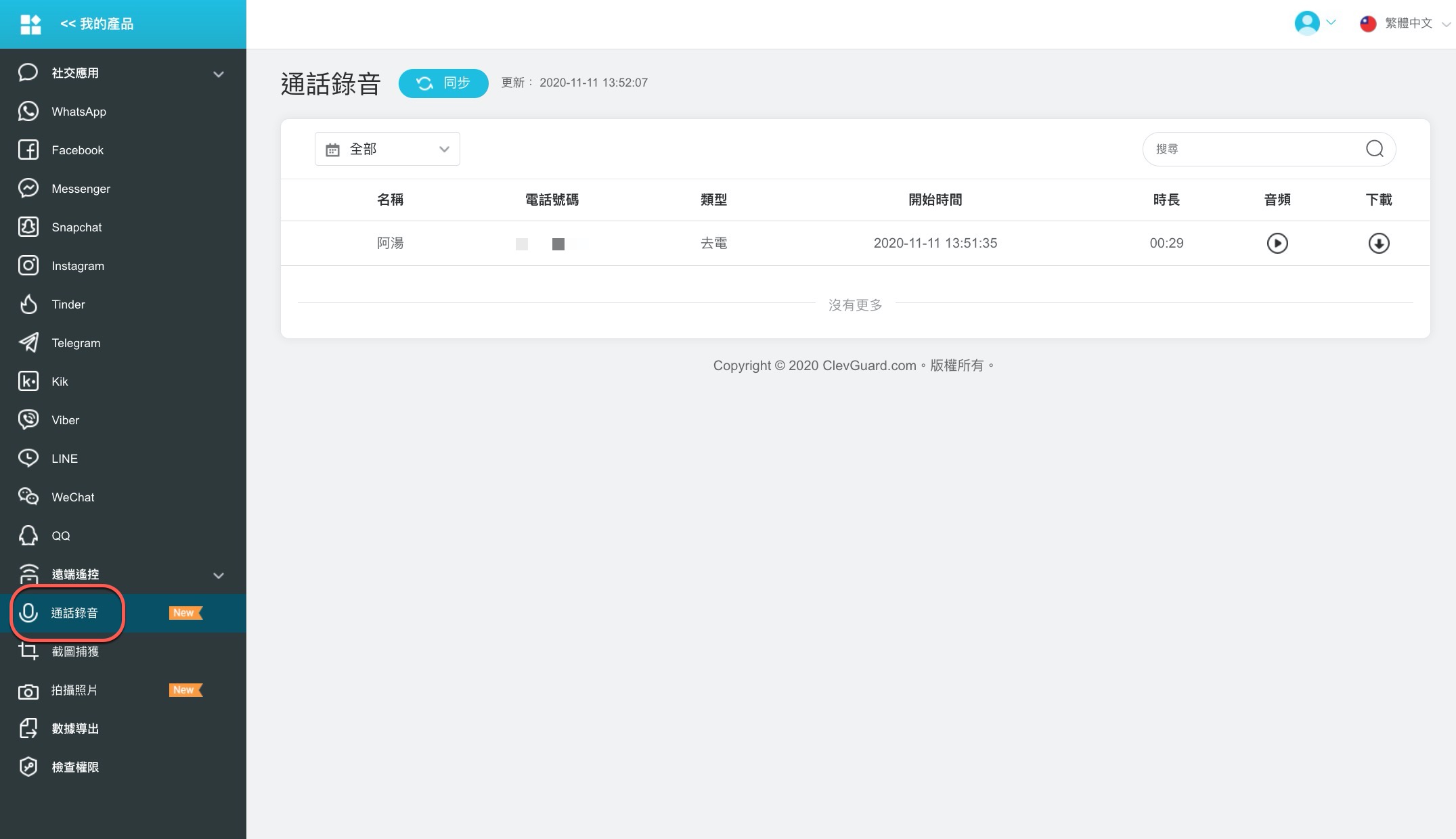Open the WeChat section
The image size is (1456, 839).
[x=73, y=497]
